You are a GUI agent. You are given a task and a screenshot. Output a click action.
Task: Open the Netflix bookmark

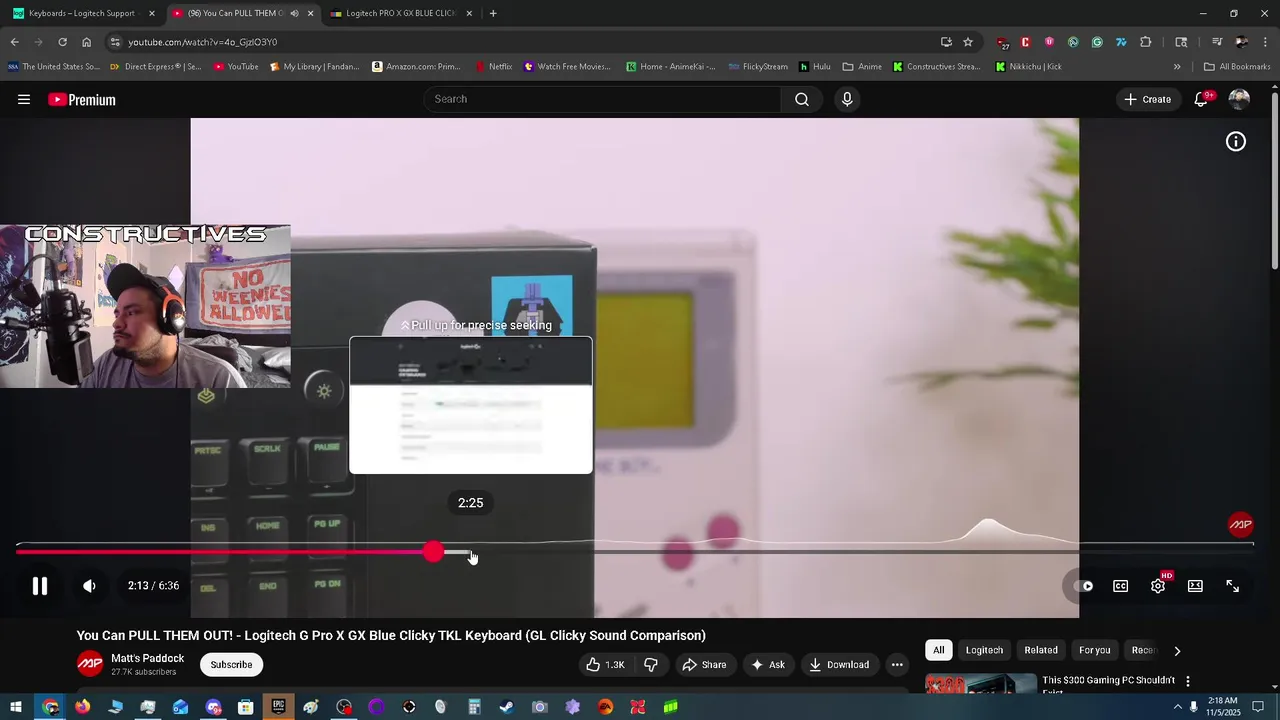493,67
